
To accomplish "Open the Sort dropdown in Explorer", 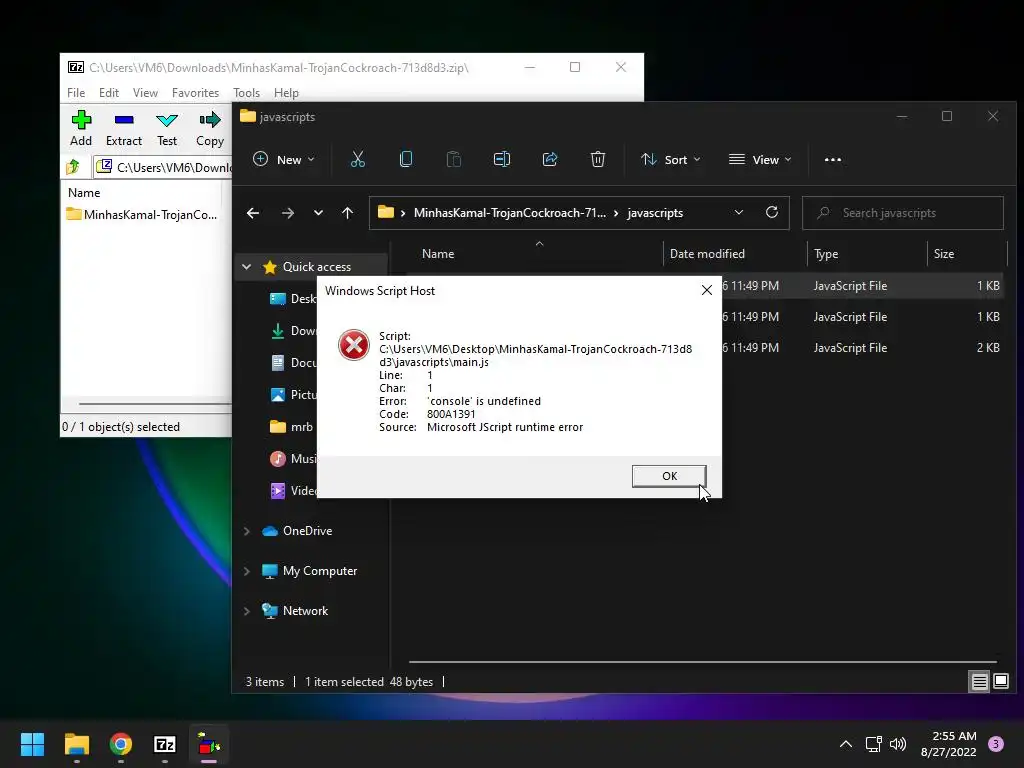I will tap(671, 159).
